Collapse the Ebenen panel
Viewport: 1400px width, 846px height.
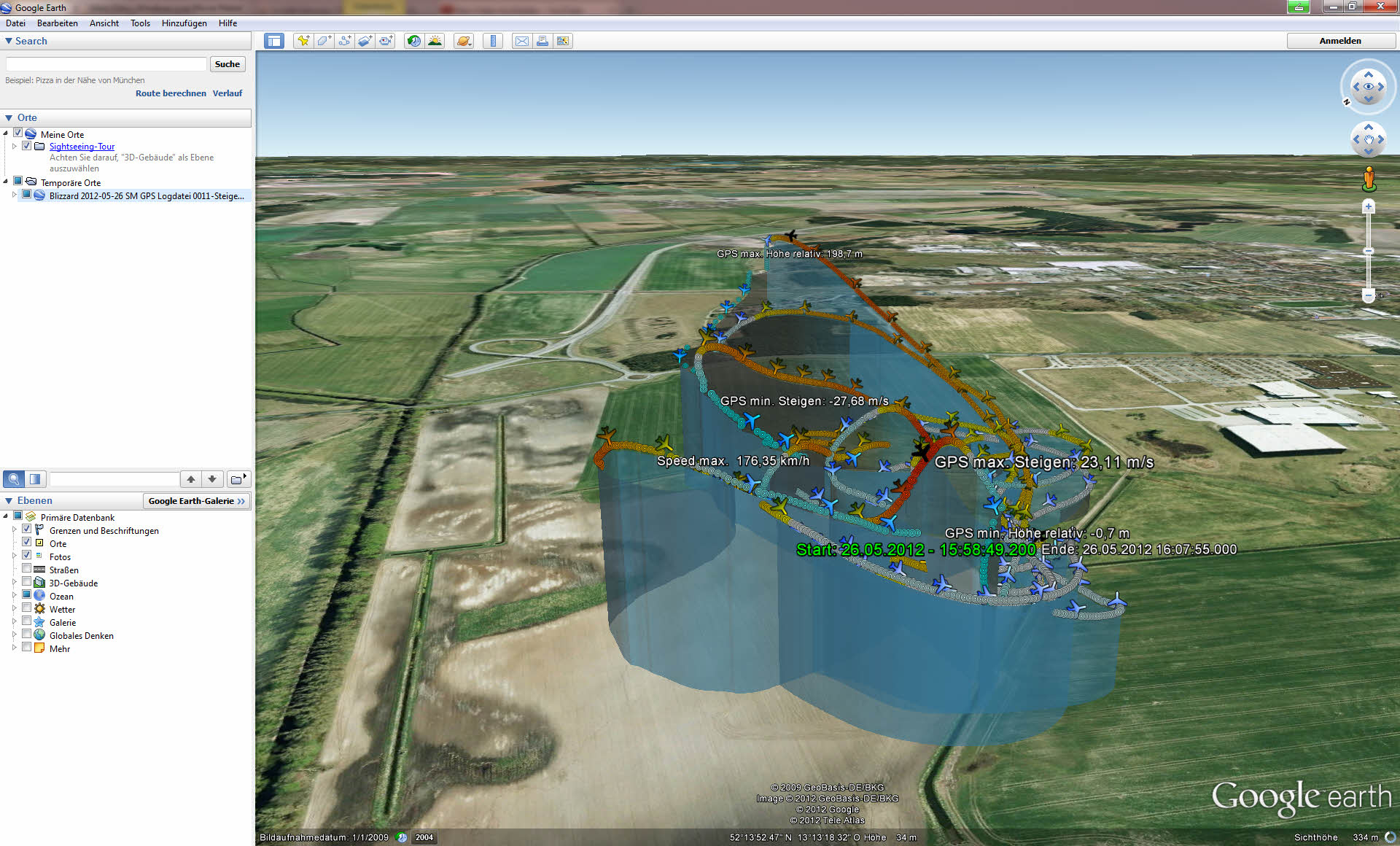[9, 500]
